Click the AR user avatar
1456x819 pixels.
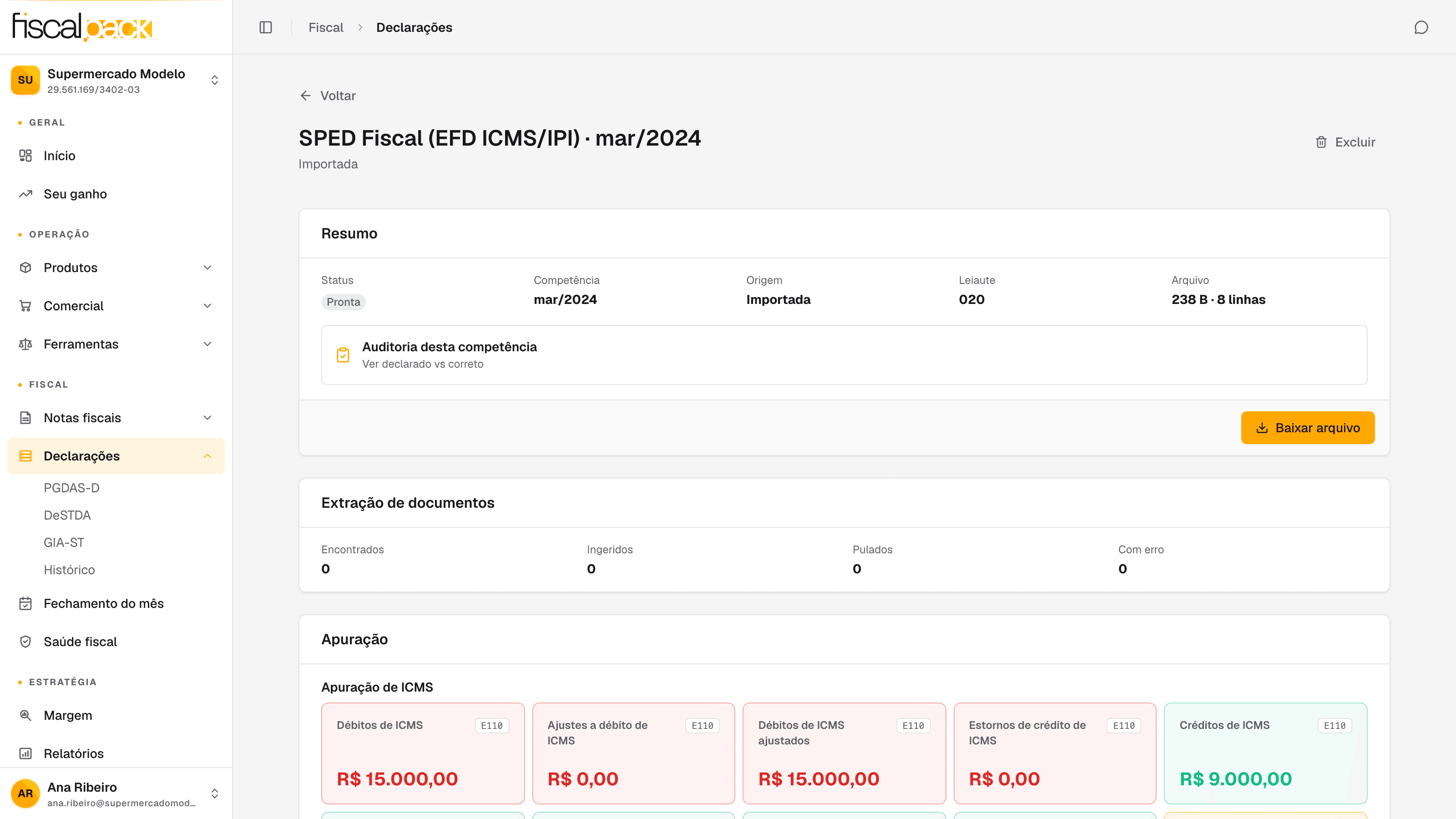point(25,793)
